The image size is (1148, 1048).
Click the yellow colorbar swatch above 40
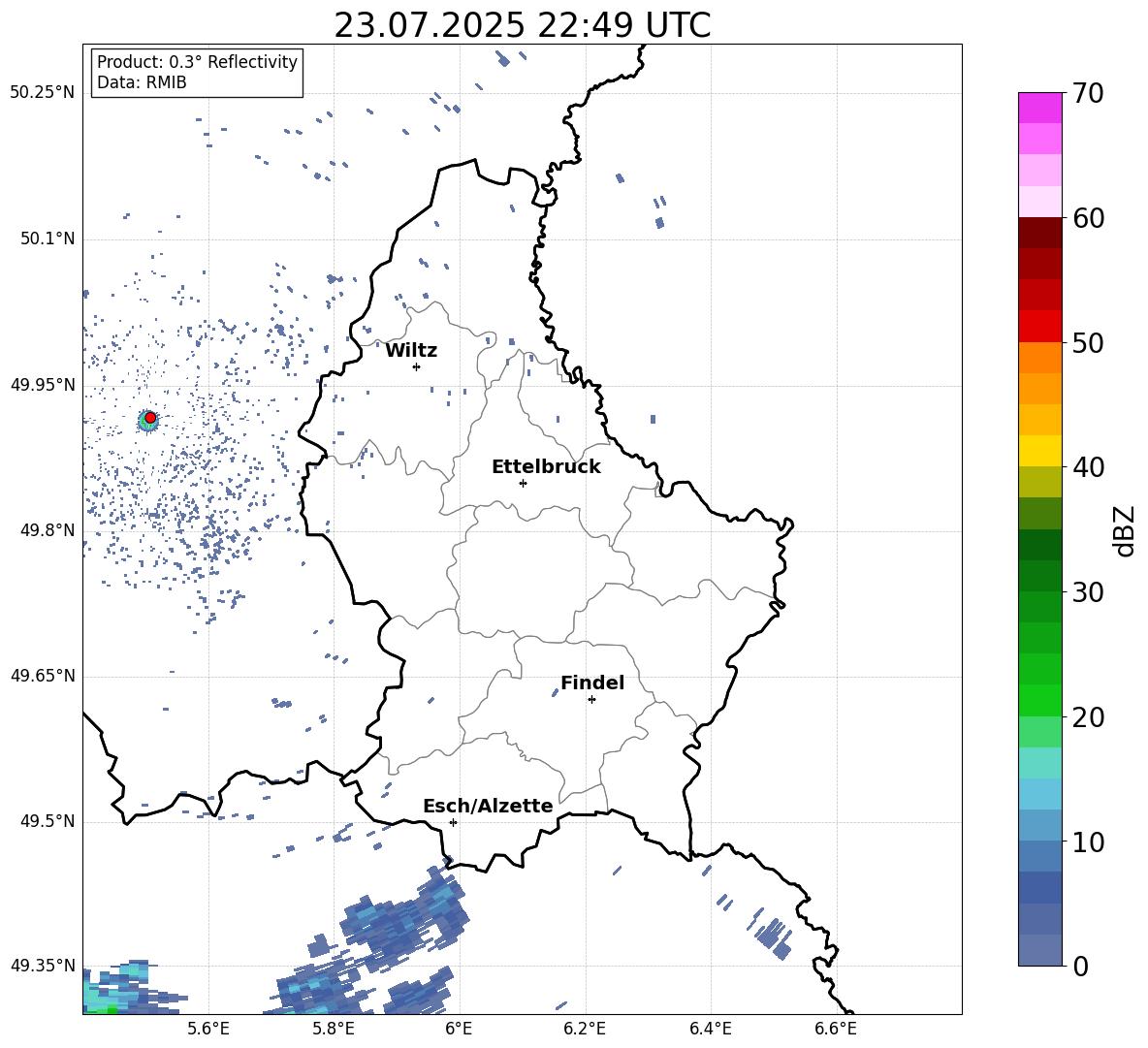(x=1039, y=451)
